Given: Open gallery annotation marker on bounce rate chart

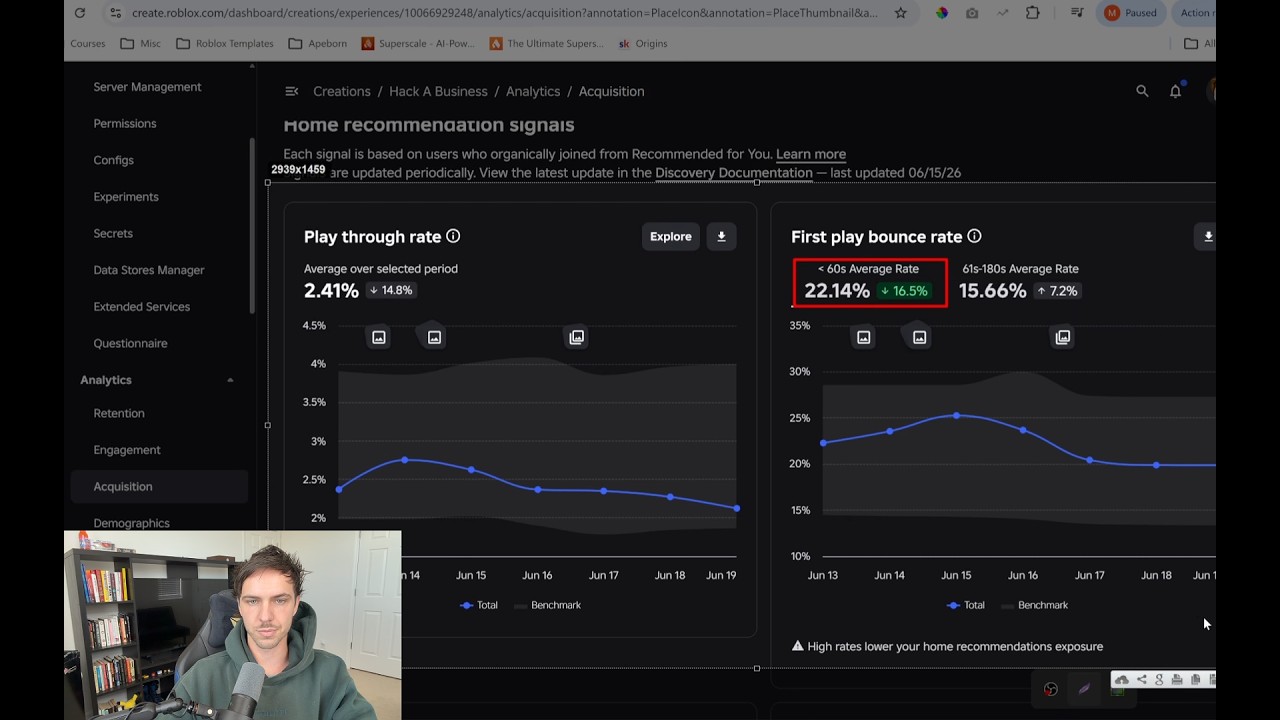Looking at the screenshot, I should [x=1063, y=337].
